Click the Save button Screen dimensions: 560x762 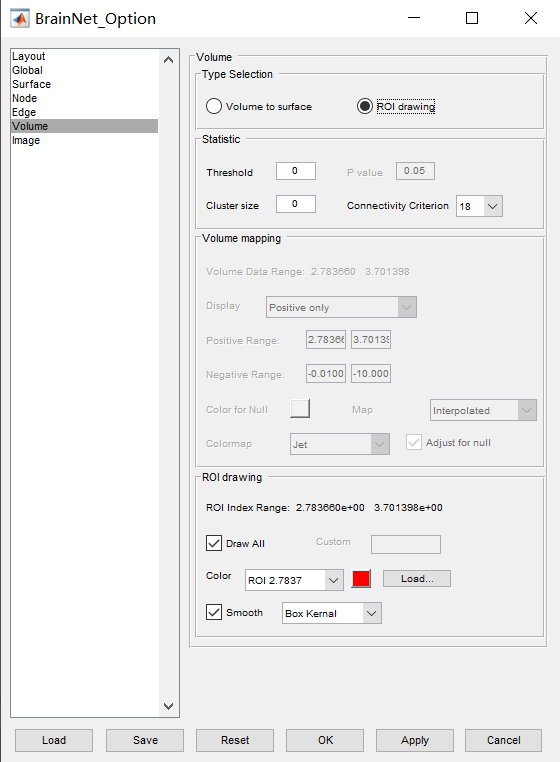click(x=145, y=740)
